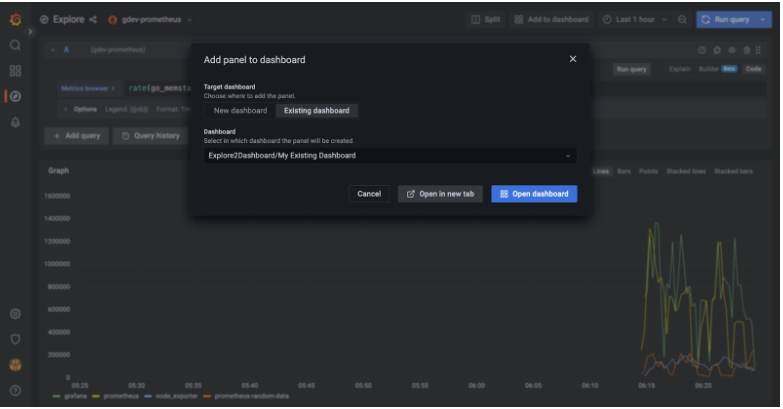
Task: Click the Grafana logo home icon
Action: pos(15,19)
